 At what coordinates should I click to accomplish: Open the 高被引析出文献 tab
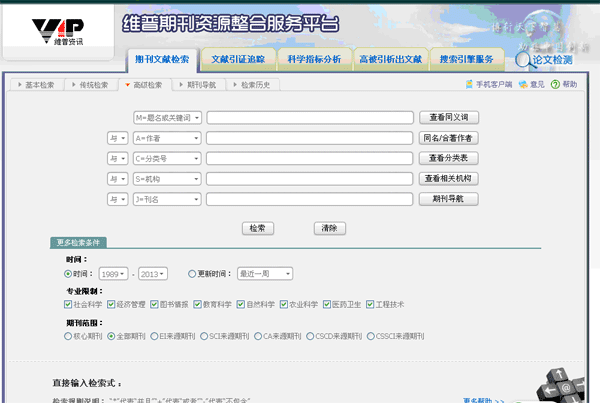390,59
